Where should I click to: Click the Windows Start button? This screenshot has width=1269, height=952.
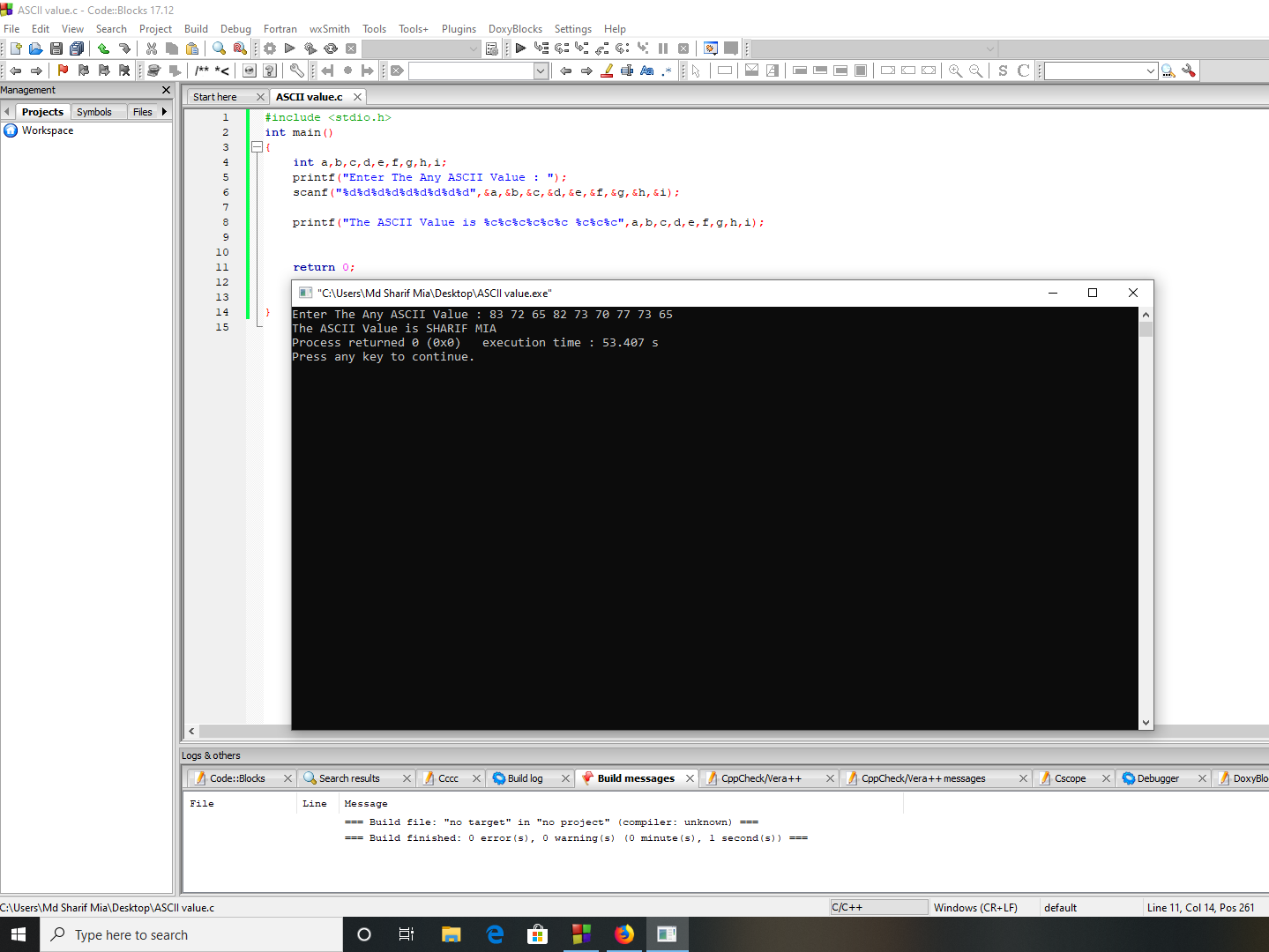[x=19, y=934]
